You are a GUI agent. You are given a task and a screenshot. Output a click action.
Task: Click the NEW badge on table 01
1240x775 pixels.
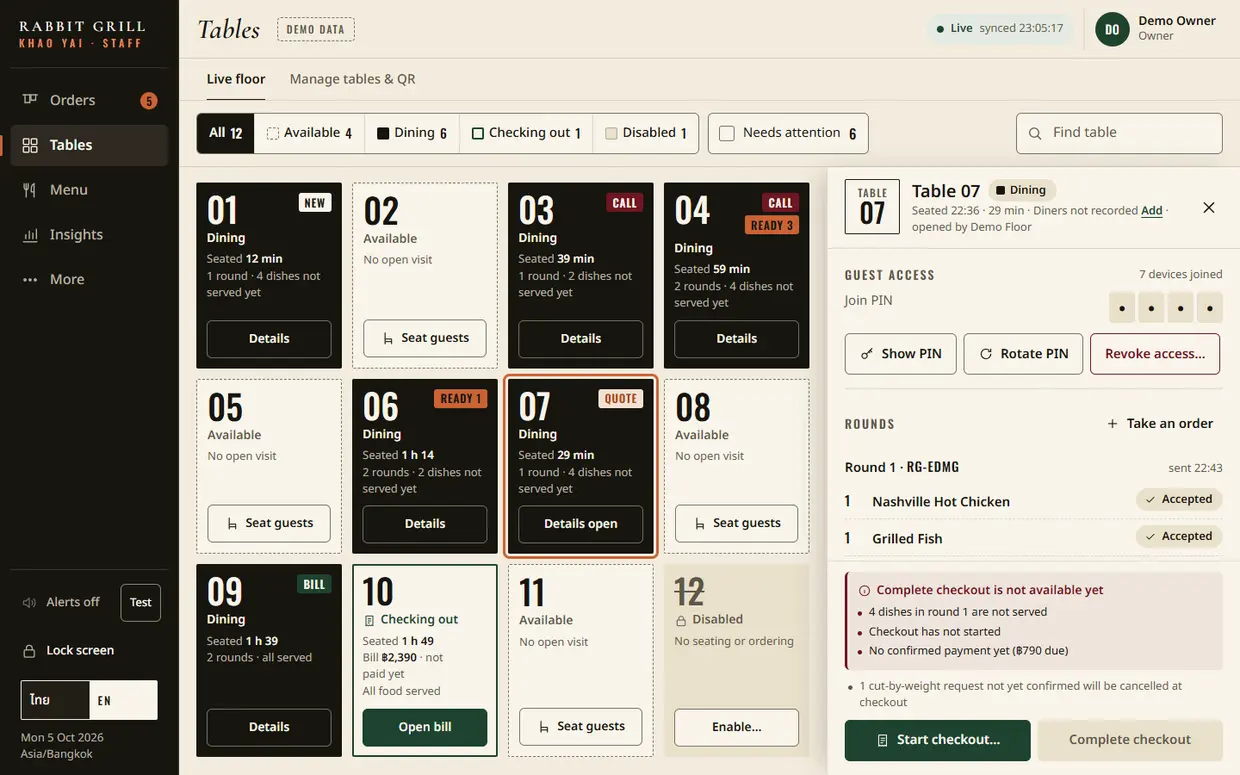(x=315, y=203)
